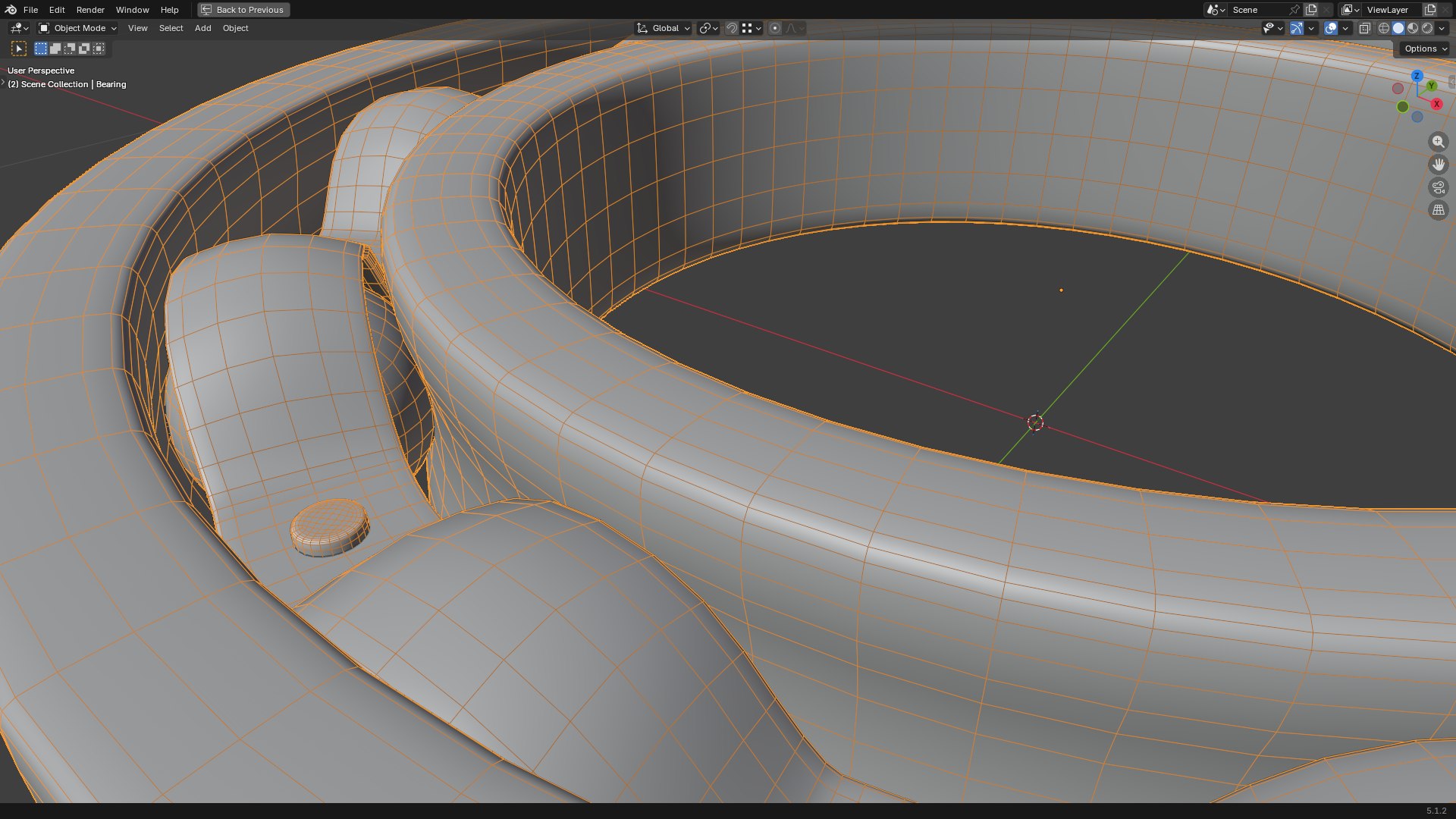Open the editor type dropdown
1456x819 pixels.
pyautogui.click(x=19, y=28)
